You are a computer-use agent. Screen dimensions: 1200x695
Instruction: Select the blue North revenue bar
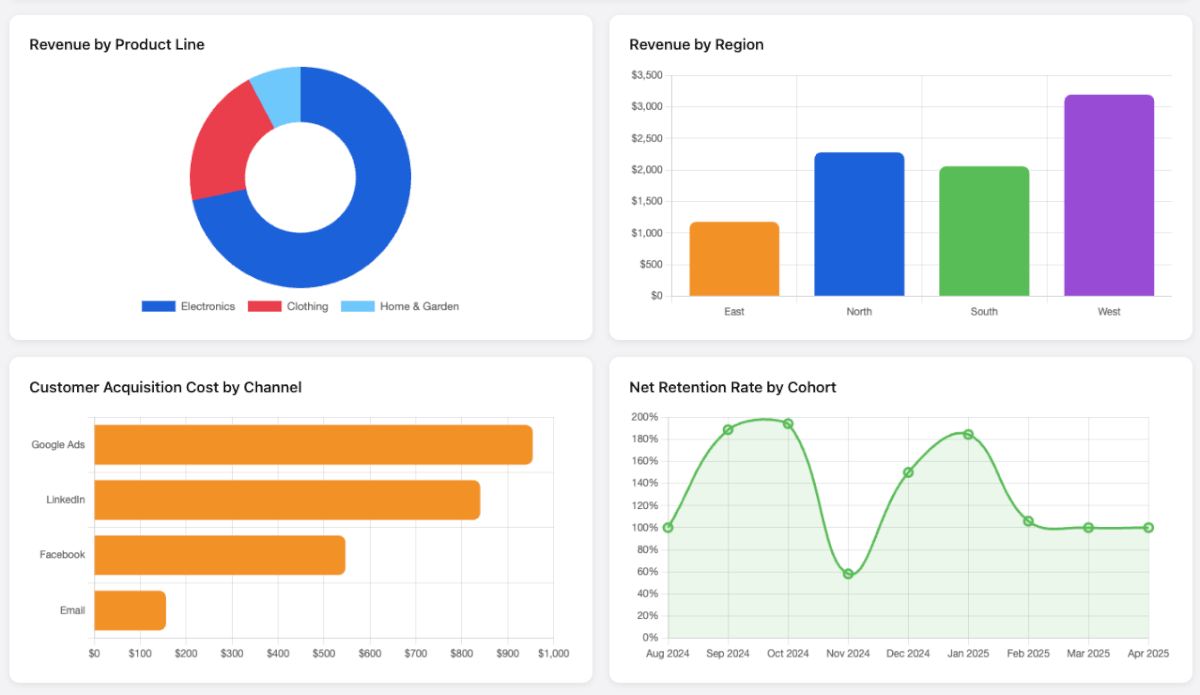(859, 224)
